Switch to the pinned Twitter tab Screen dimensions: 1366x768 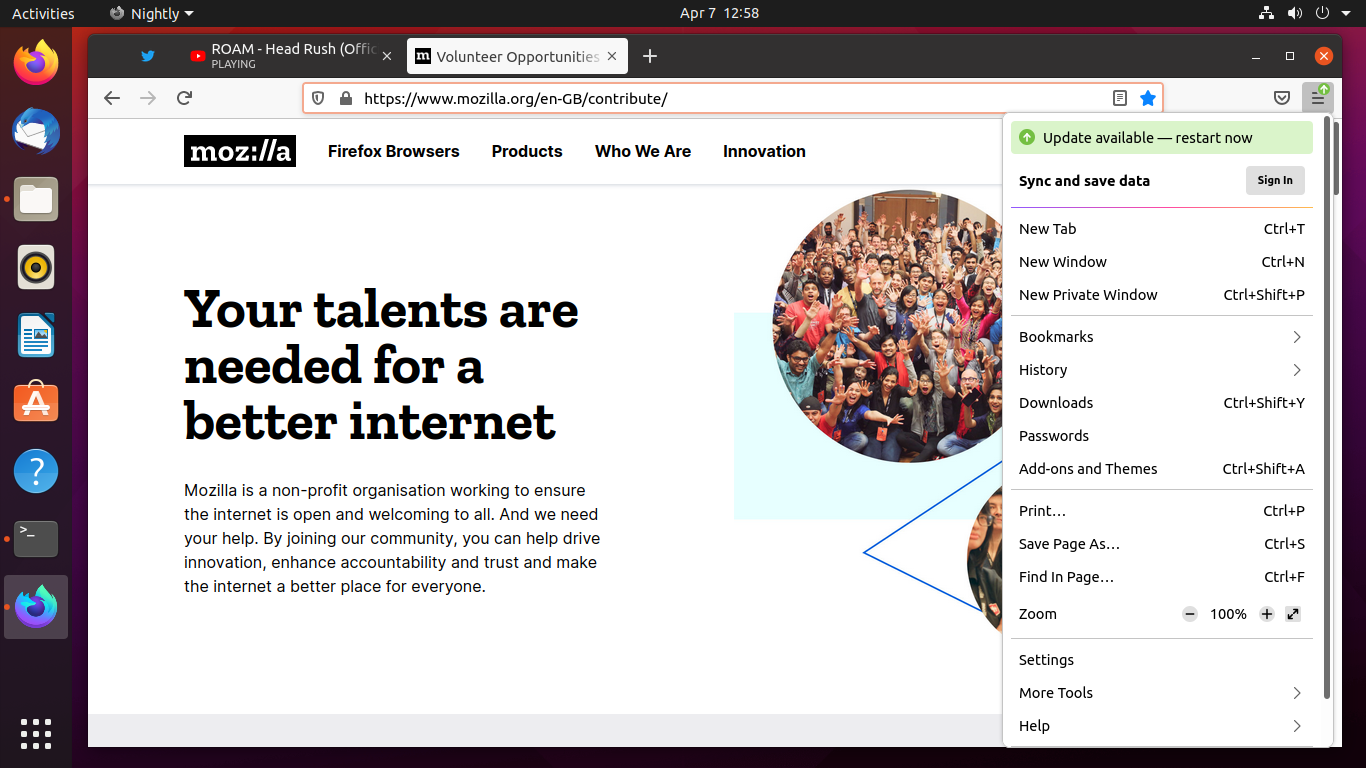[148, 57]
